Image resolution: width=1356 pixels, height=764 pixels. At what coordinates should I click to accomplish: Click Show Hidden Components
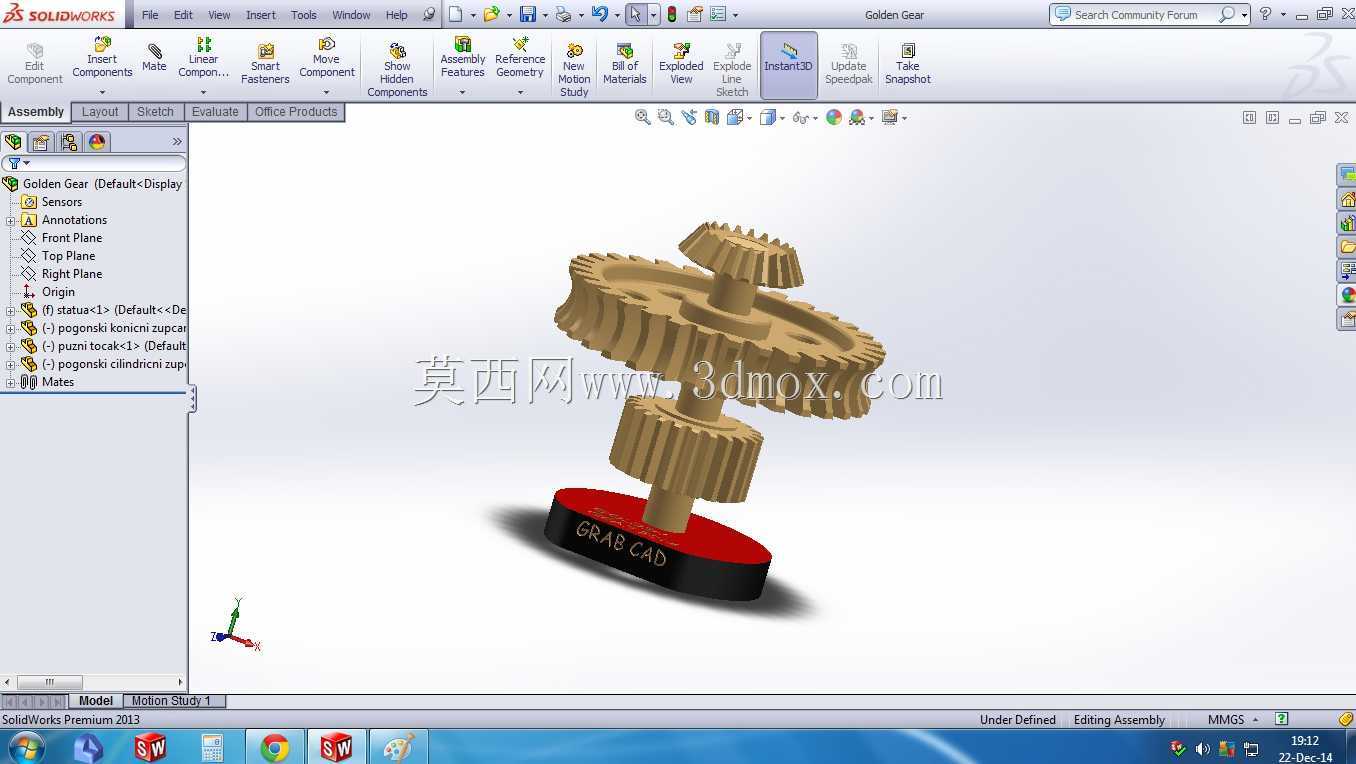tap(397, 70)
